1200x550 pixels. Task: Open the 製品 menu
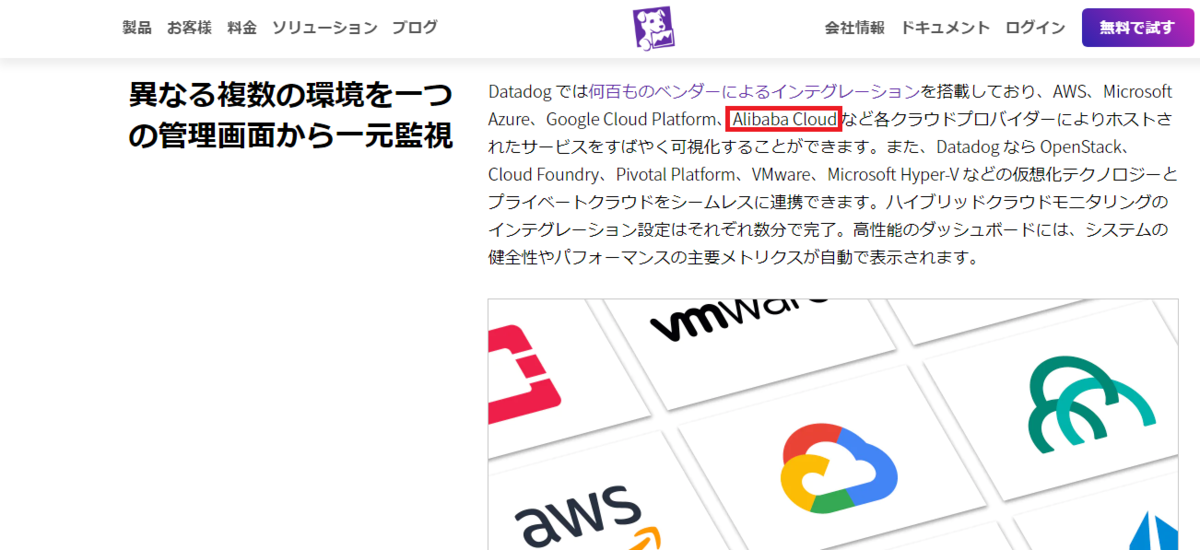tap(136, 28)
